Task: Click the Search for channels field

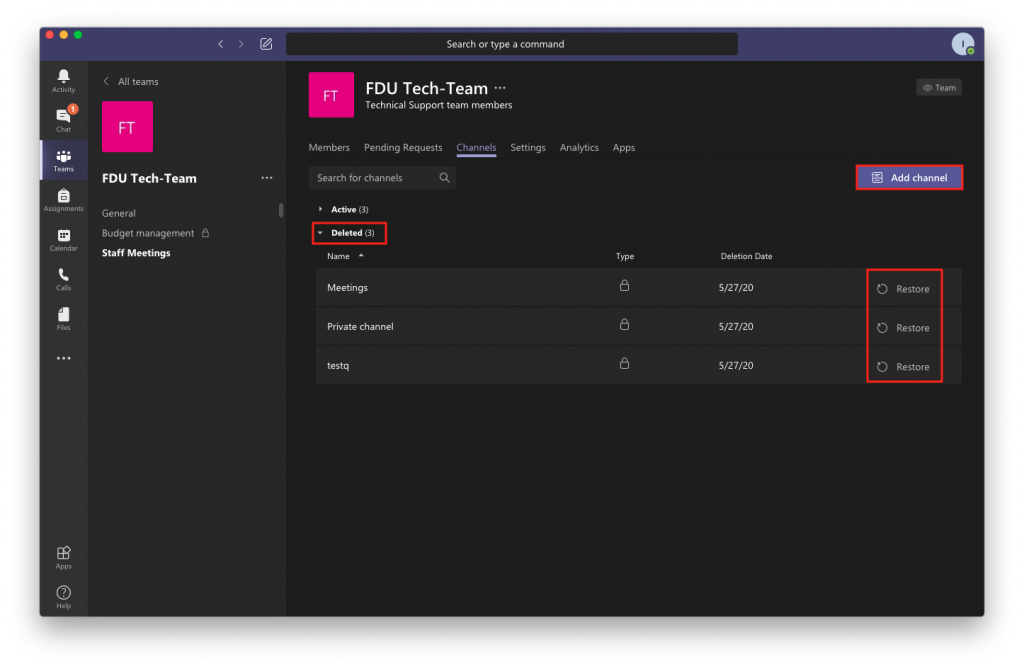Action: pyautogui.click(x=381, y=178)
